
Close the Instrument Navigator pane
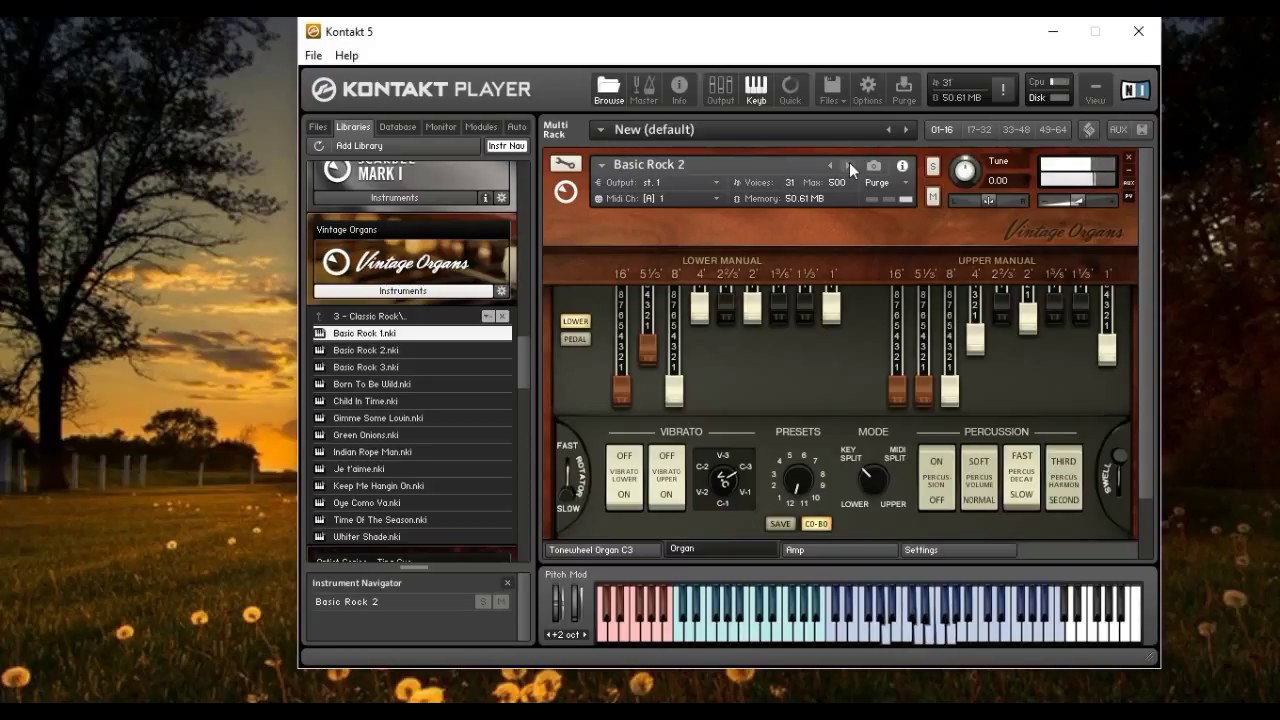tap(507, 583)
